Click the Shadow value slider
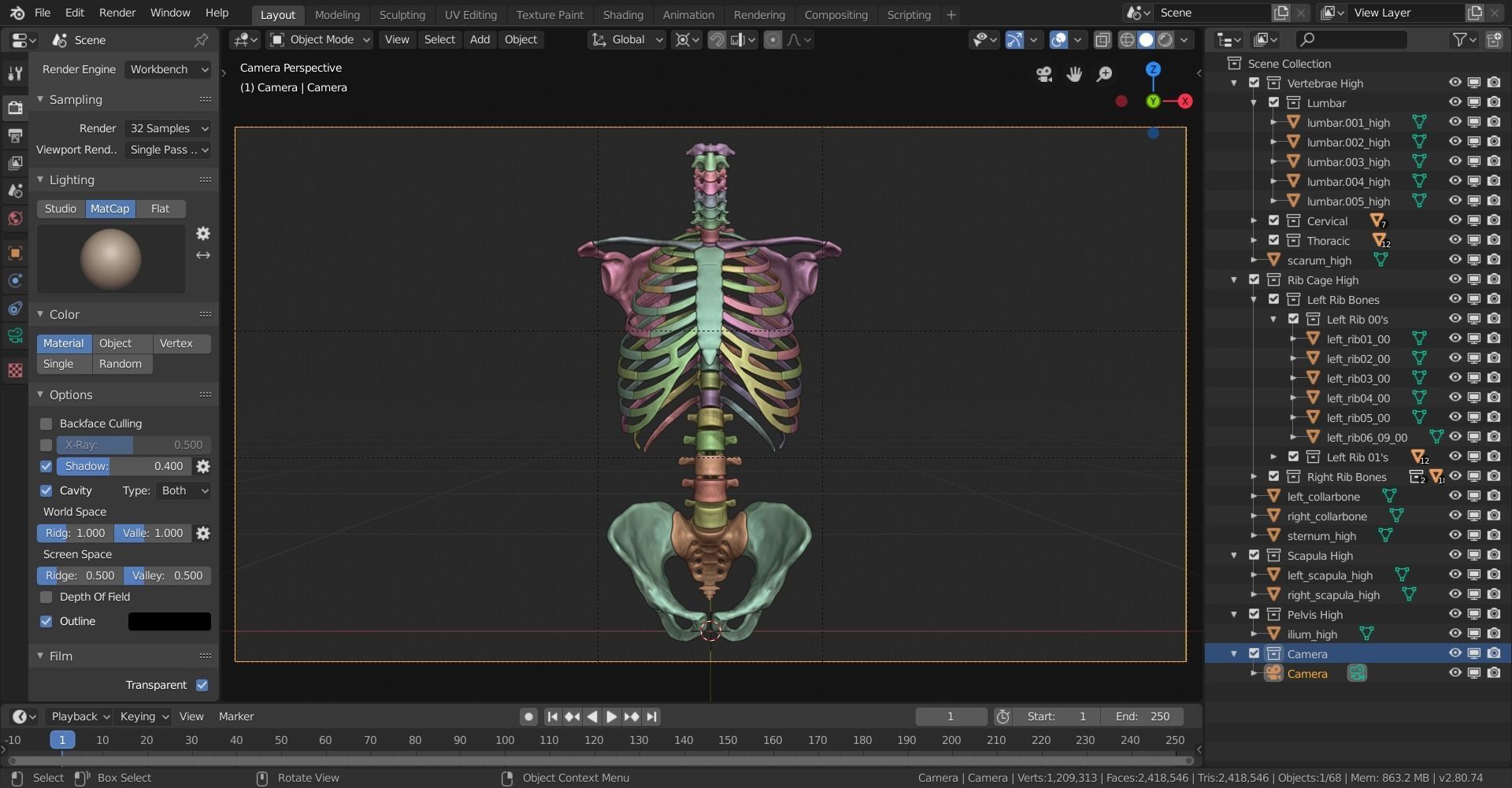Screen dimensions: 1512x788 [x=124, y=466]
